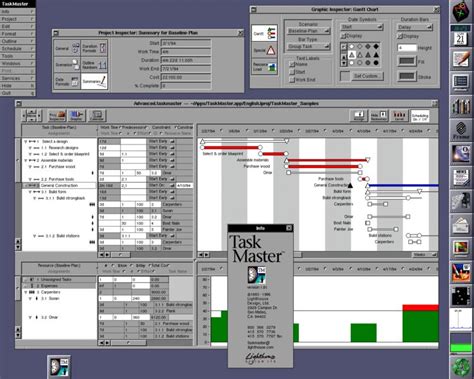The width and height of the screenshot is (474, 379).
Task: Click the Proj Inspector toolbar button
Action: 57,116
